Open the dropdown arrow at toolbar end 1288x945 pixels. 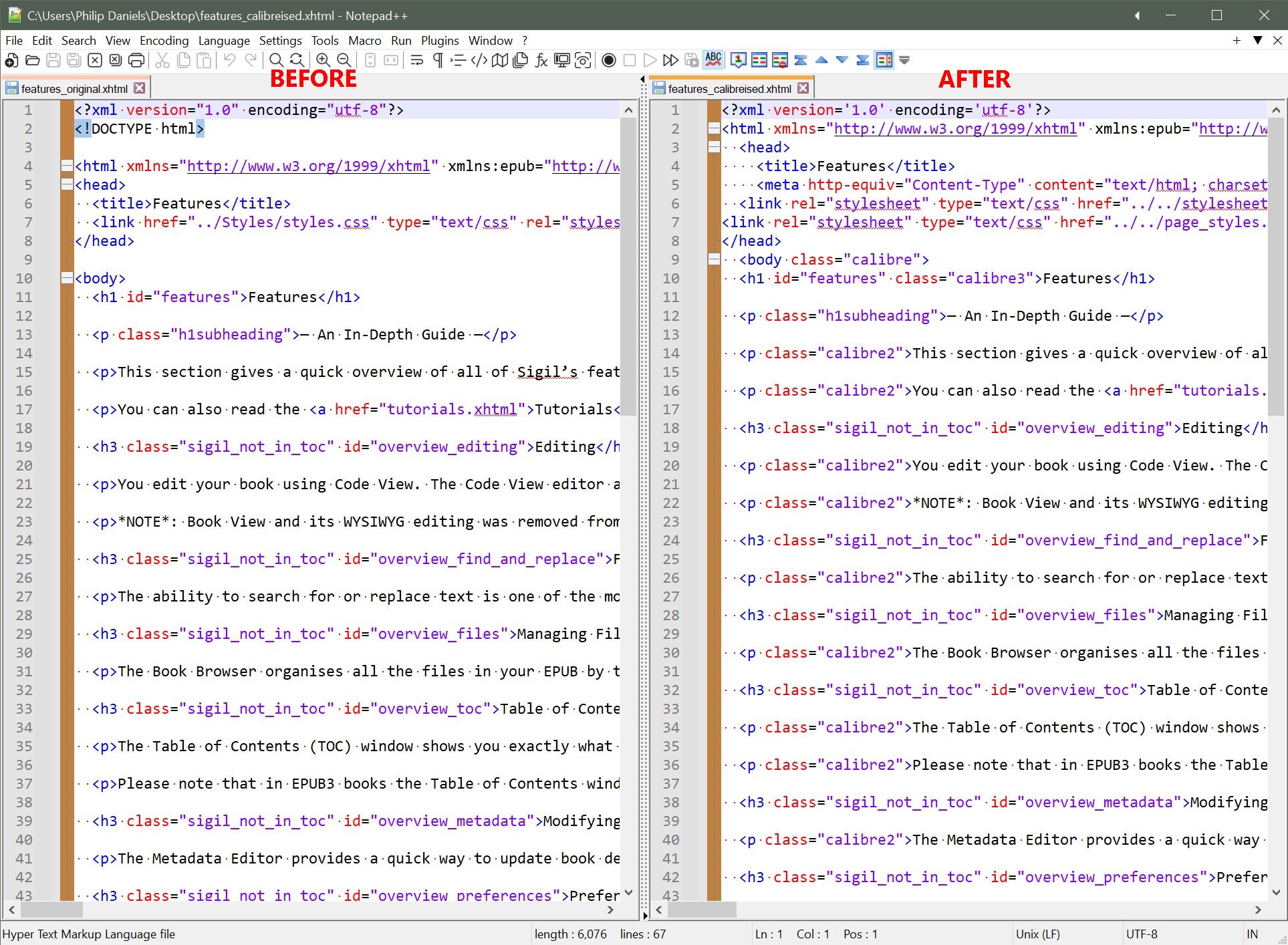point(904,61)
